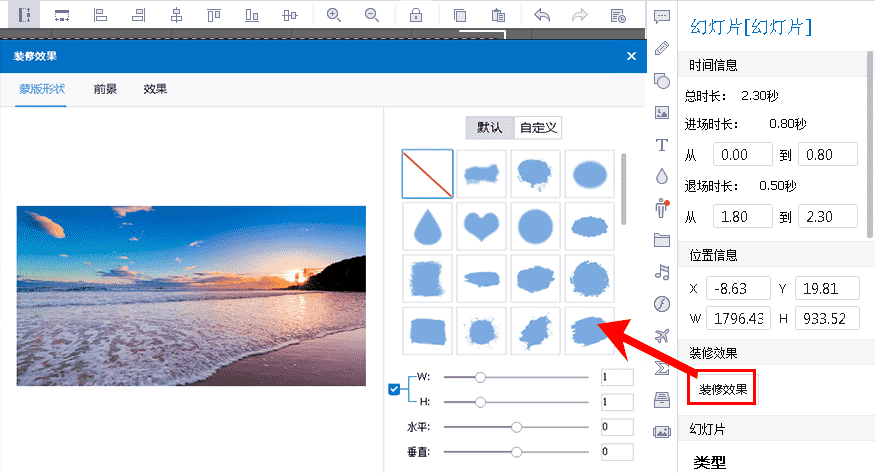This screenshot has width=875, height=473.
Task: Toggle the W/H lock ratio checkbox
Action: 394,389
